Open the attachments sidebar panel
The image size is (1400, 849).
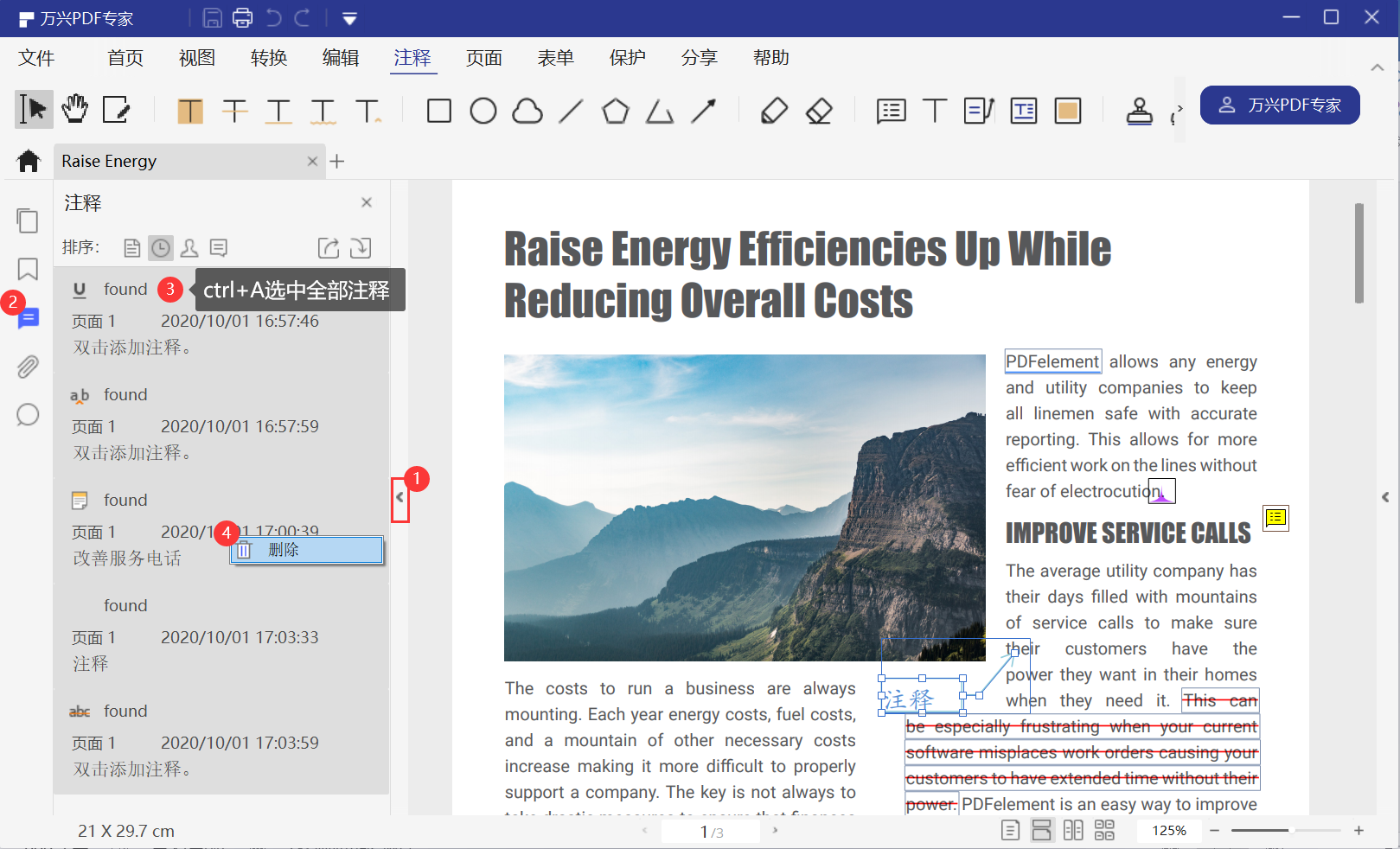28,367
